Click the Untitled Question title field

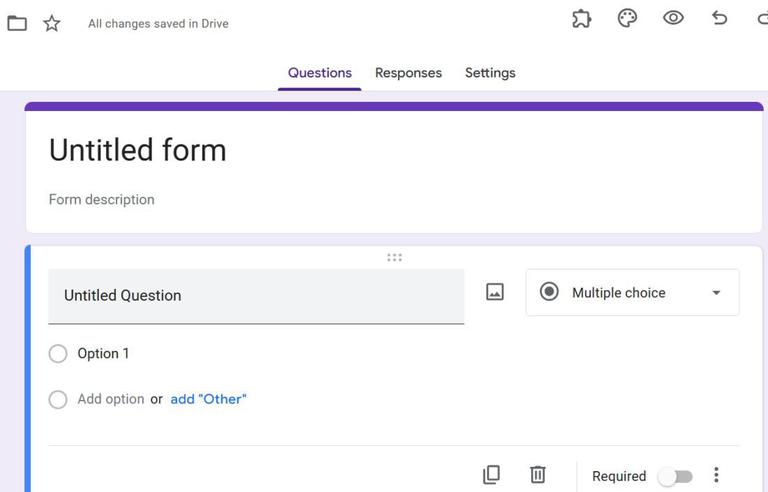coord(256,295)
